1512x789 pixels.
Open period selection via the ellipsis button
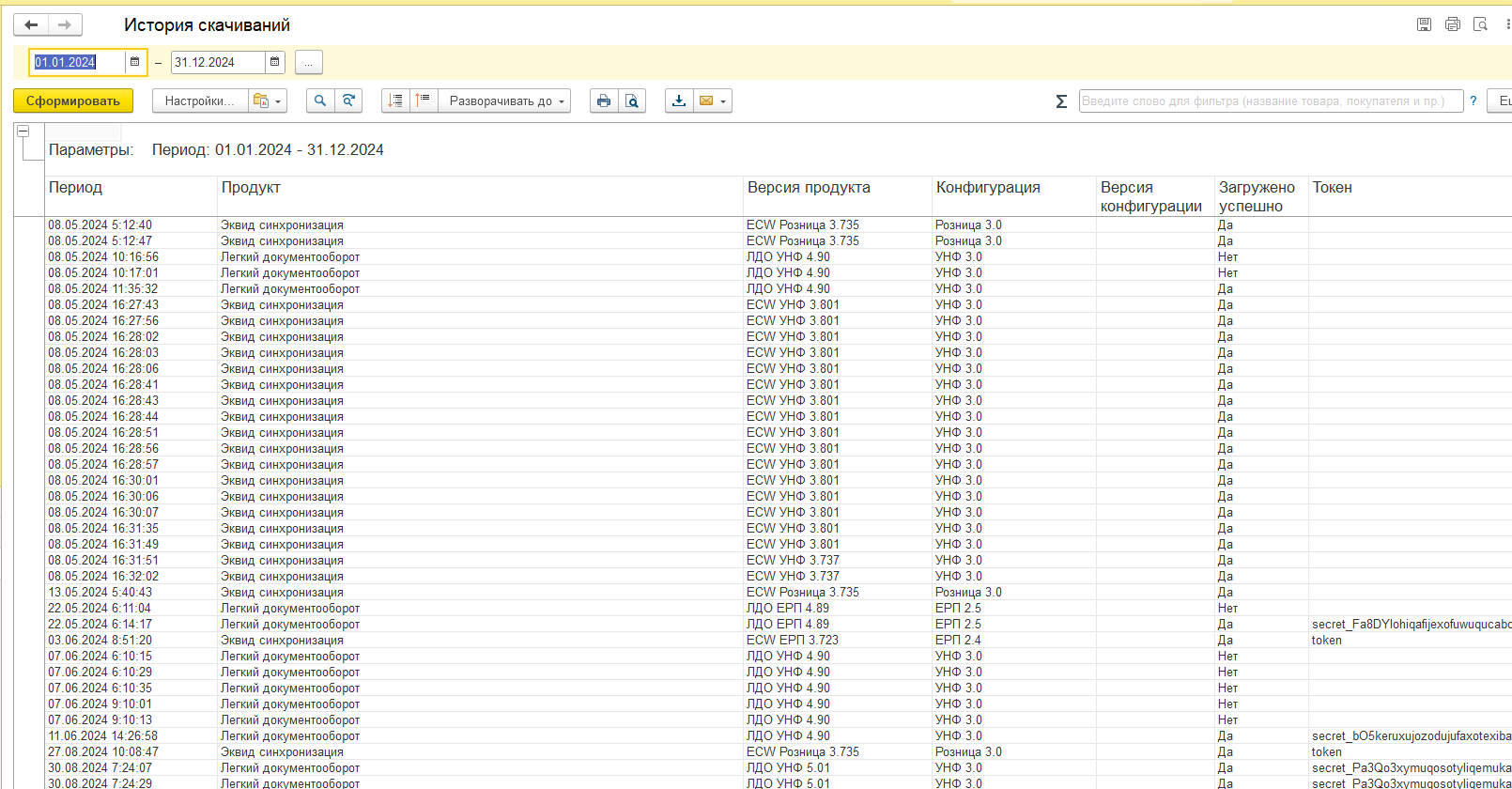(x=309, y=62)
